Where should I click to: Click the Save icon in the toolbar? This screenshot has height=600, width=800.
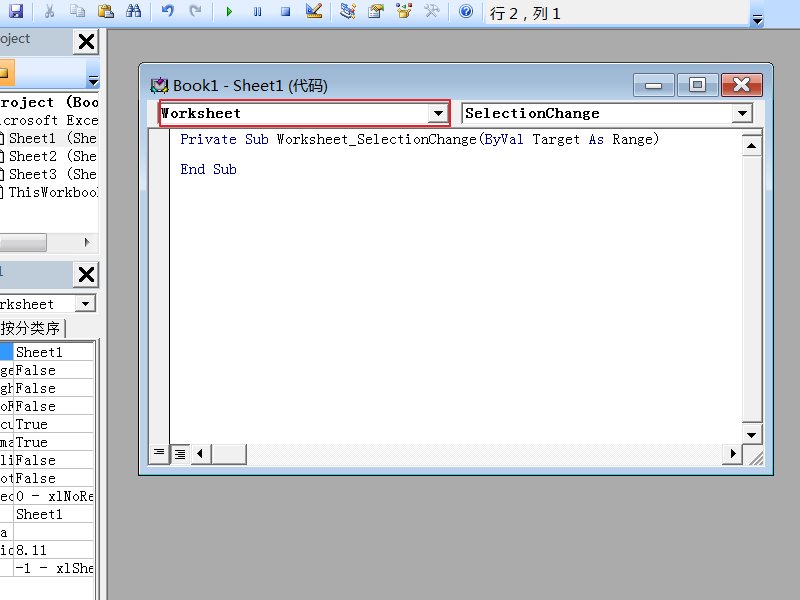pos(15,12)
